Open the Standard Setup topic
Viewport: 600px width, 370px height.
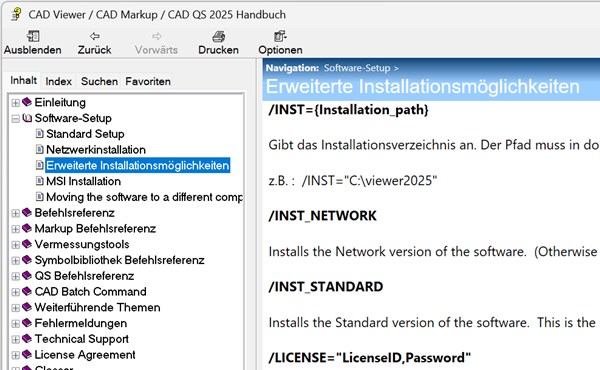(x=85, y=134)
